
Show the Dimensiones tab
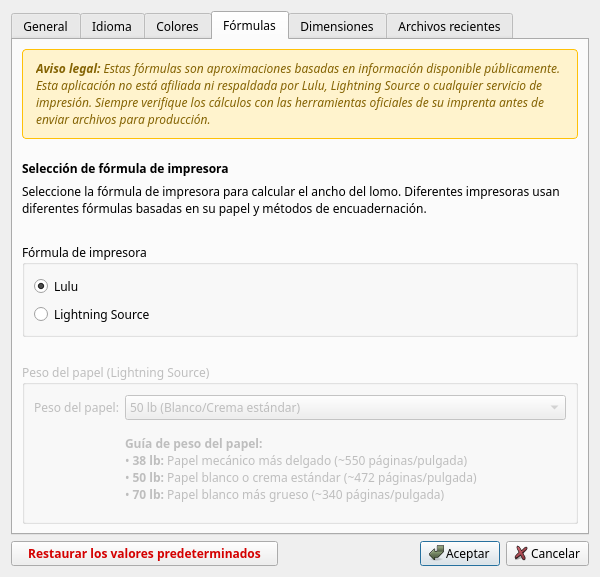[336, 27]
